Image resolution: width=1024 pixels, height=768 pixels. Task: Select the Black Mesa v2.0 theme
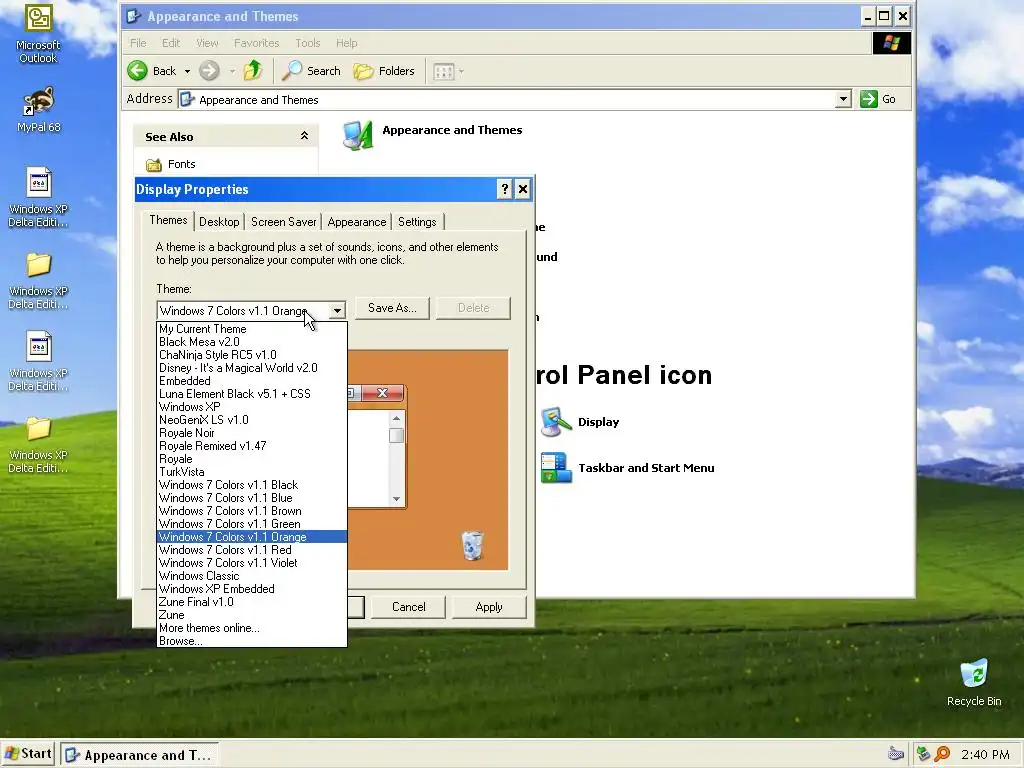pos(252,342)
